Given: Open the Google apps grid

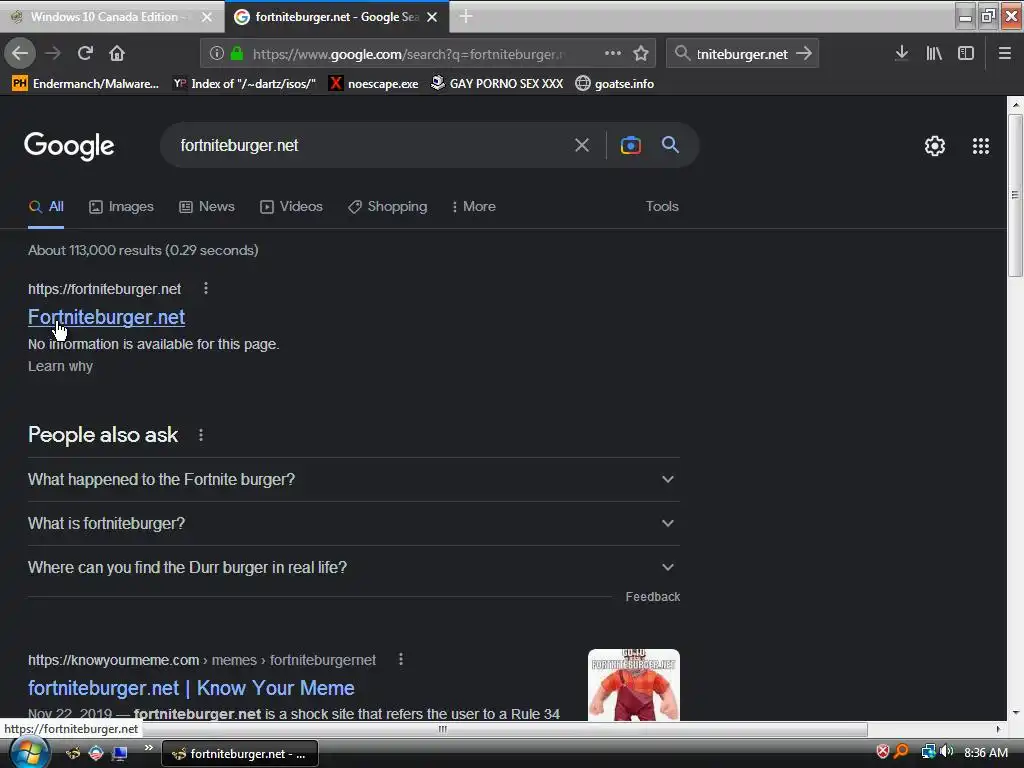Looking at the screenshot, I should click(x=980, y=146).
